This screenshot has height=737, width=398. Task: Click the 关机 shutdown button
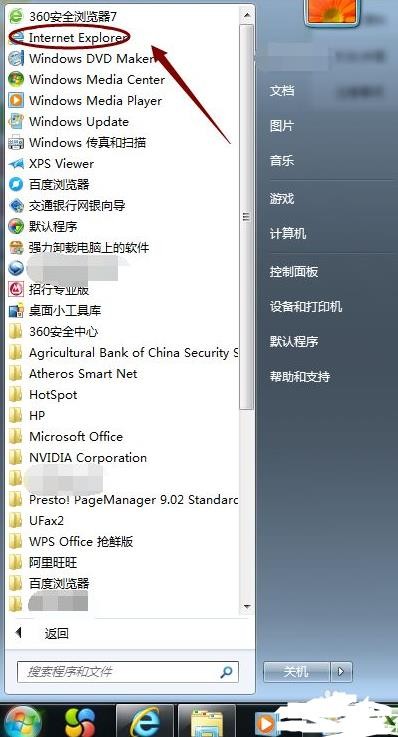click(x=296, y=672)
